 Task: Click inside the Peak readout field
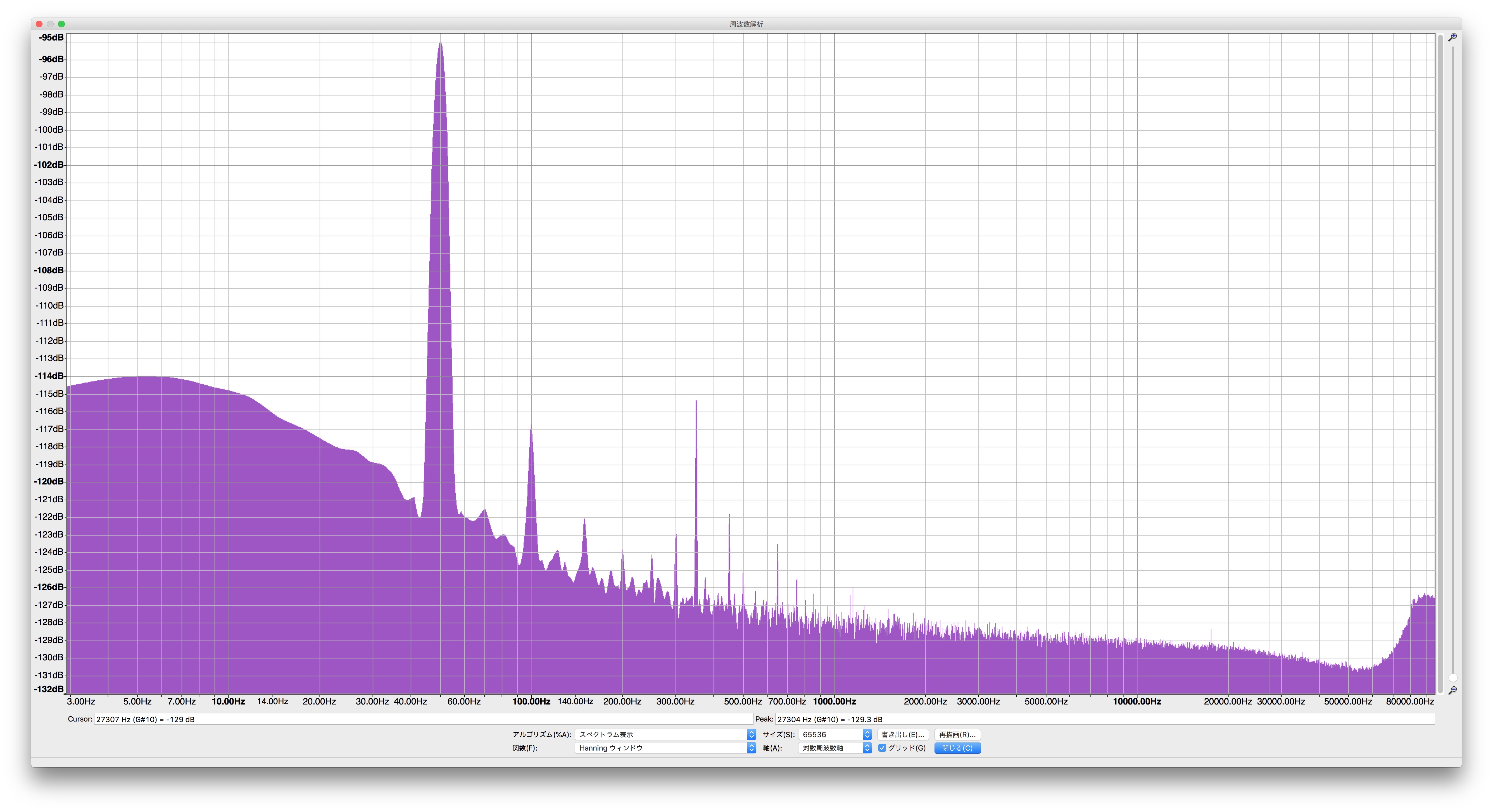point(1105,719)
